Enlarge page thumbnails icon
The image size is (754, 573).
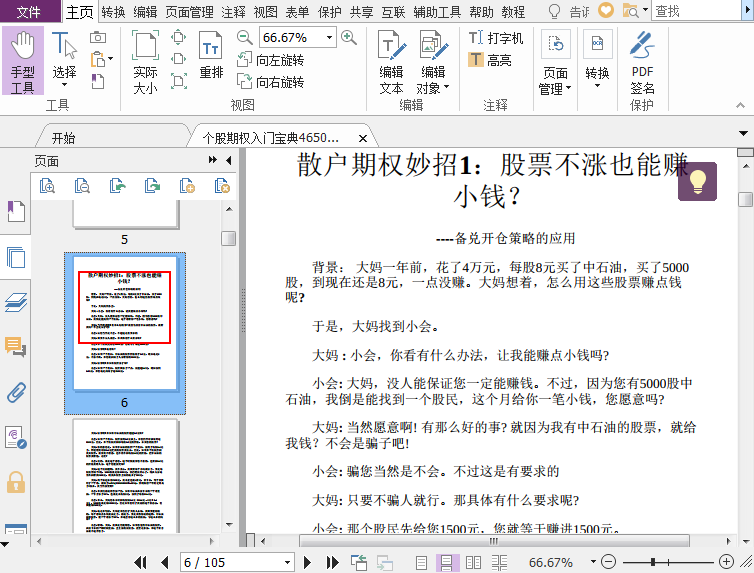[47, 186]
